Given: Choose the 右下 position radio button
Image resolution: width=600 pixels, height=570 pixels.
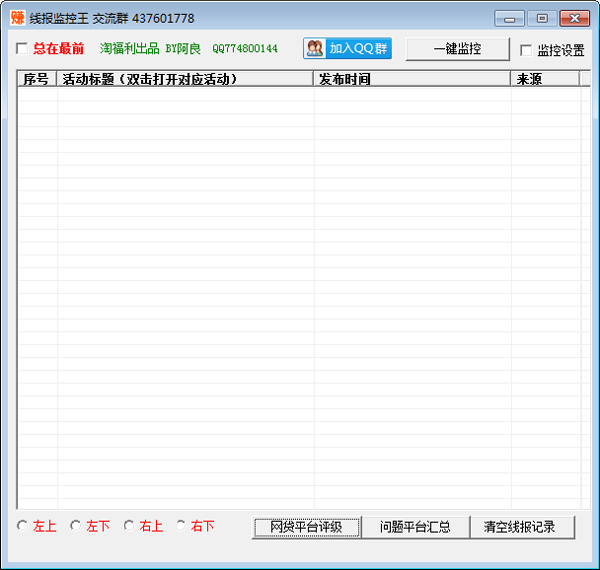Looking at the screenshot, I should click(x=182, y=525).
